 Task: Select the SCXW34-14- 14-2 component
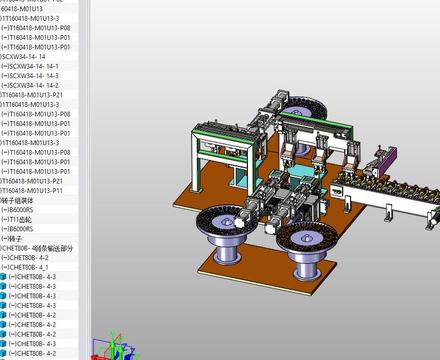(x=30, y=85)
